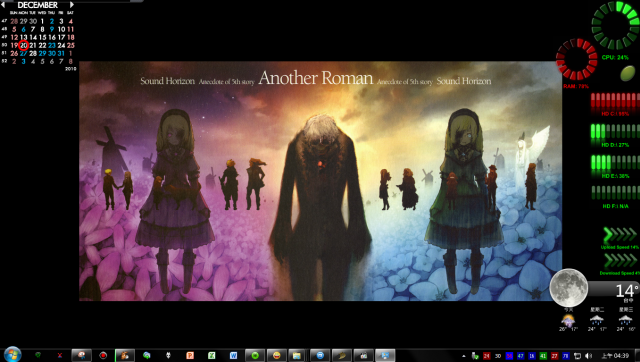Click the green olive-shaped gadget icon
This screenshot has width=640, height=362.
[627, 73]
